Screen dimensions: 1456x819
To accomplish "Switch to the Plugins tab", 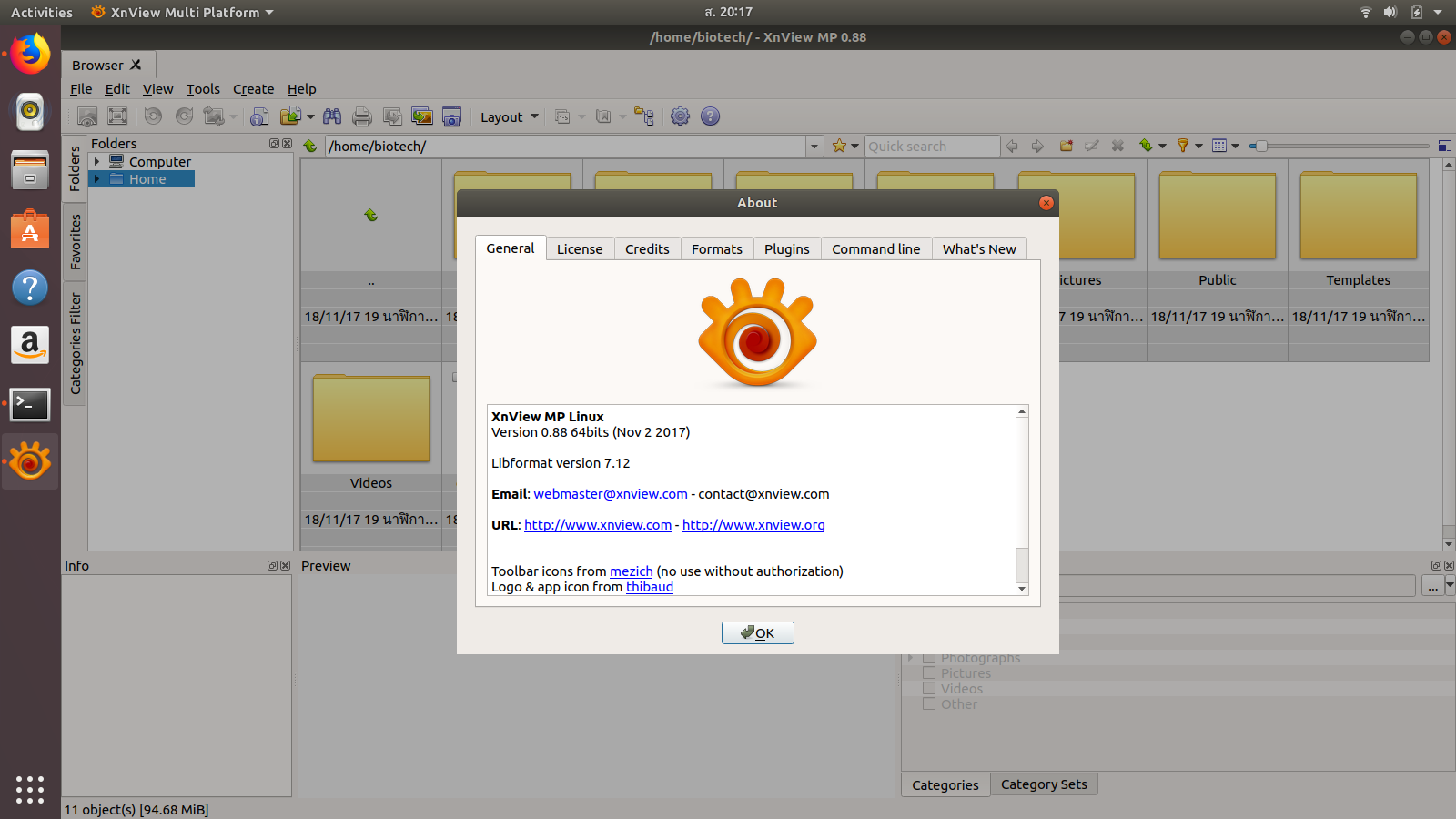I will coord(787,249).
